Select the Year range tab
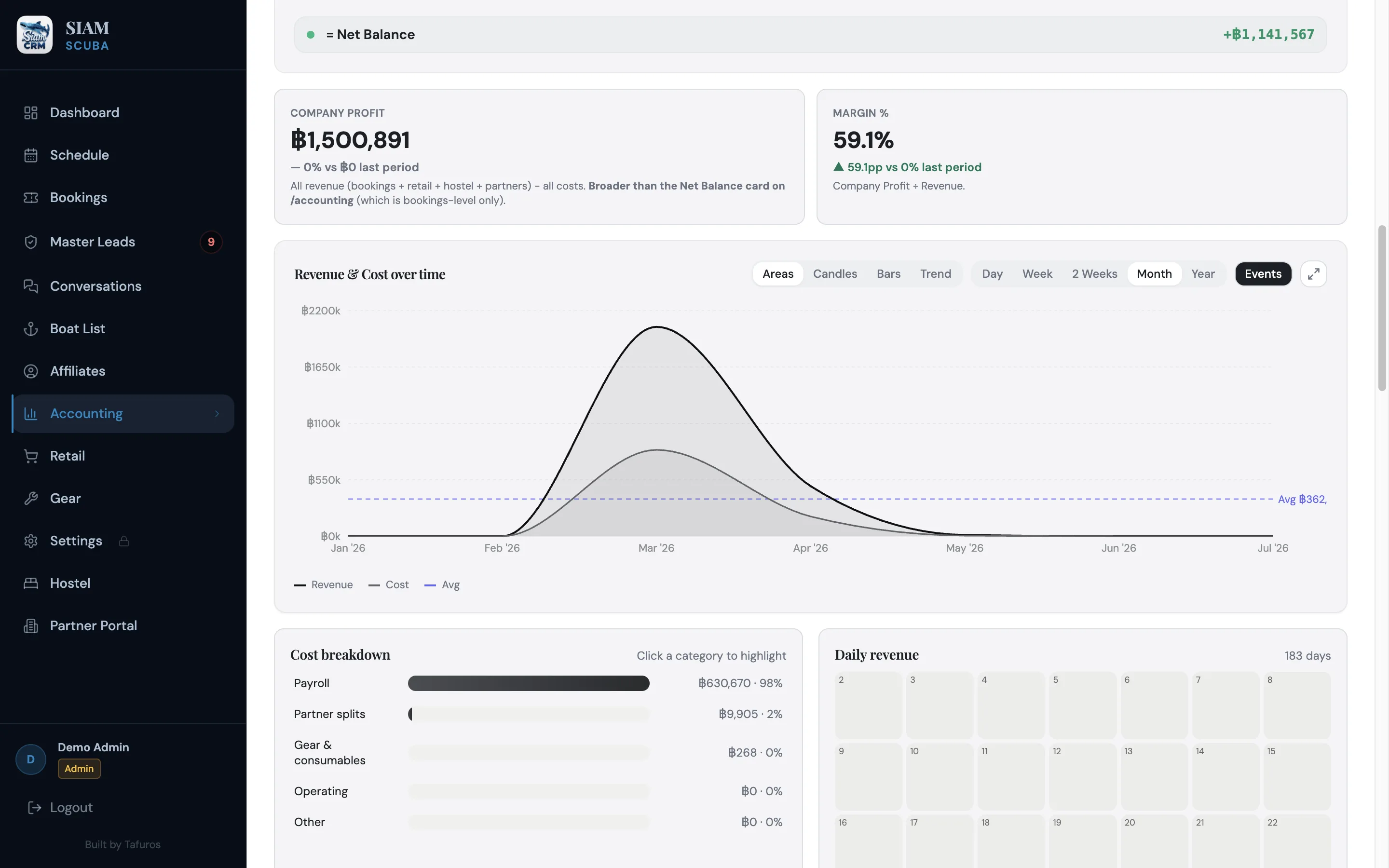The image size is (1389, 868). click(x=1202, y=274)
